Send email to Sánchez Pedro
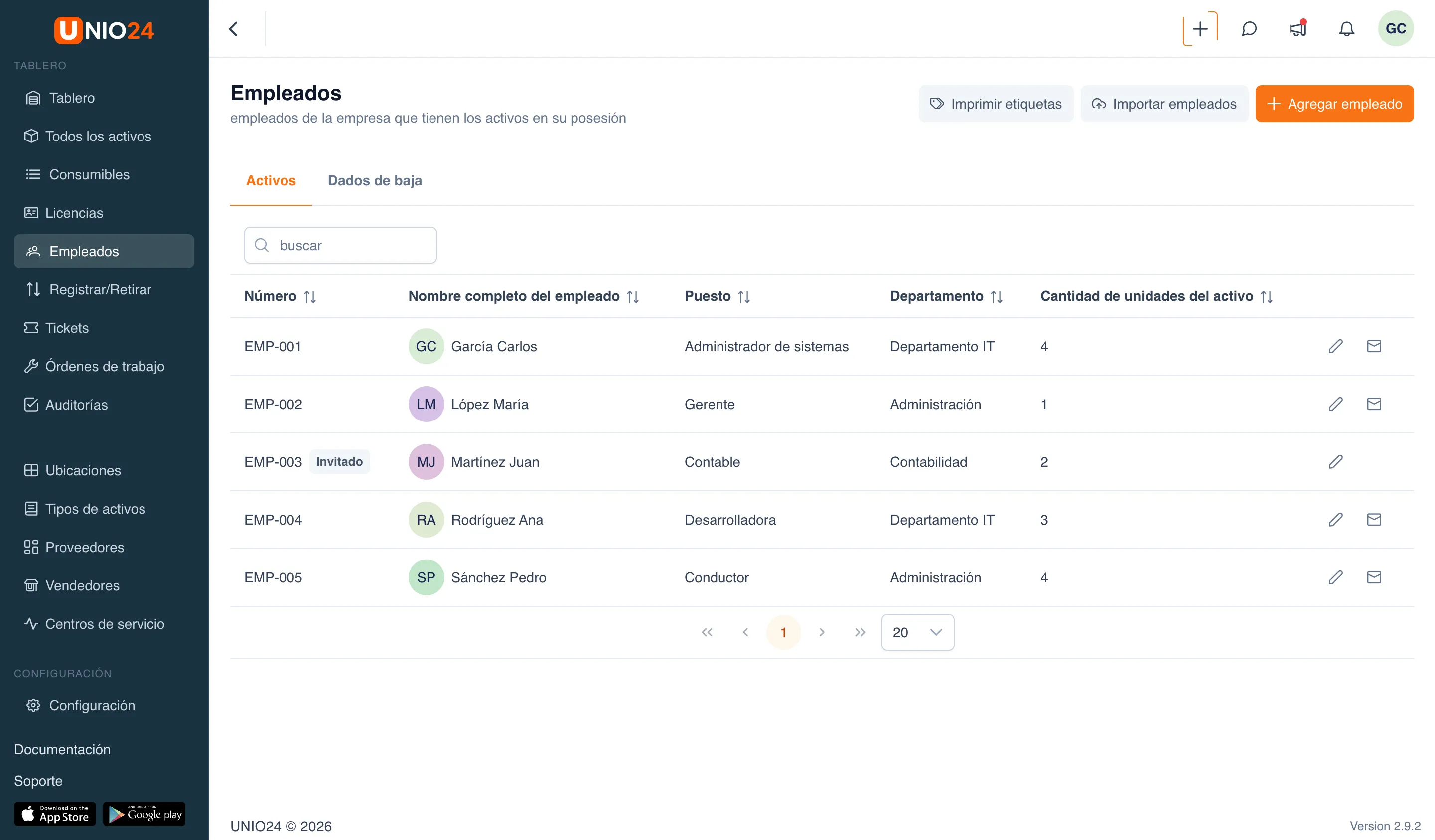Viewport: 1435px width, 840px height. (x=1374, y=577)
